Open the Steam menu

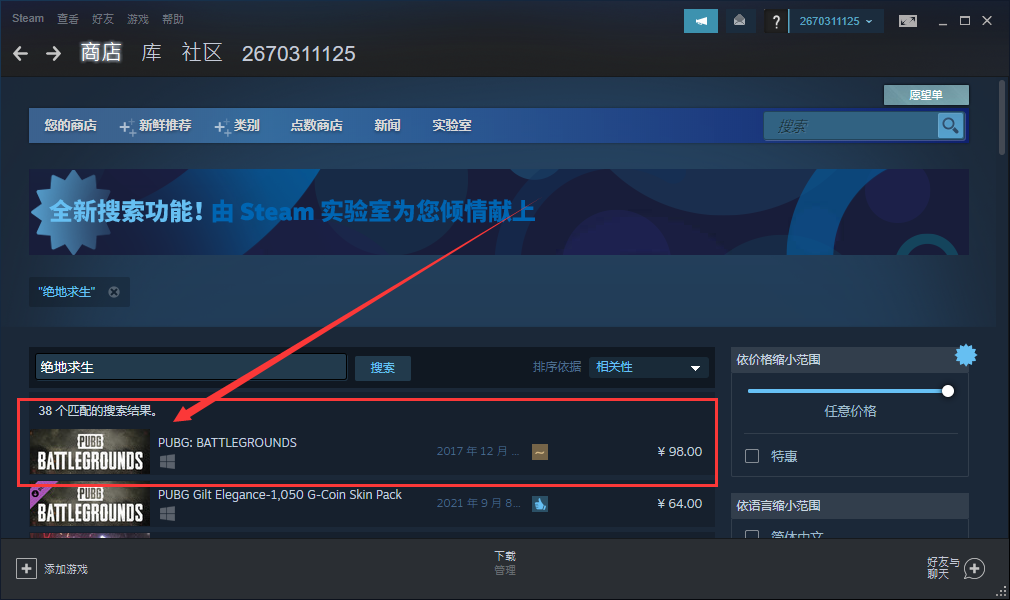(x=28, y=19)
